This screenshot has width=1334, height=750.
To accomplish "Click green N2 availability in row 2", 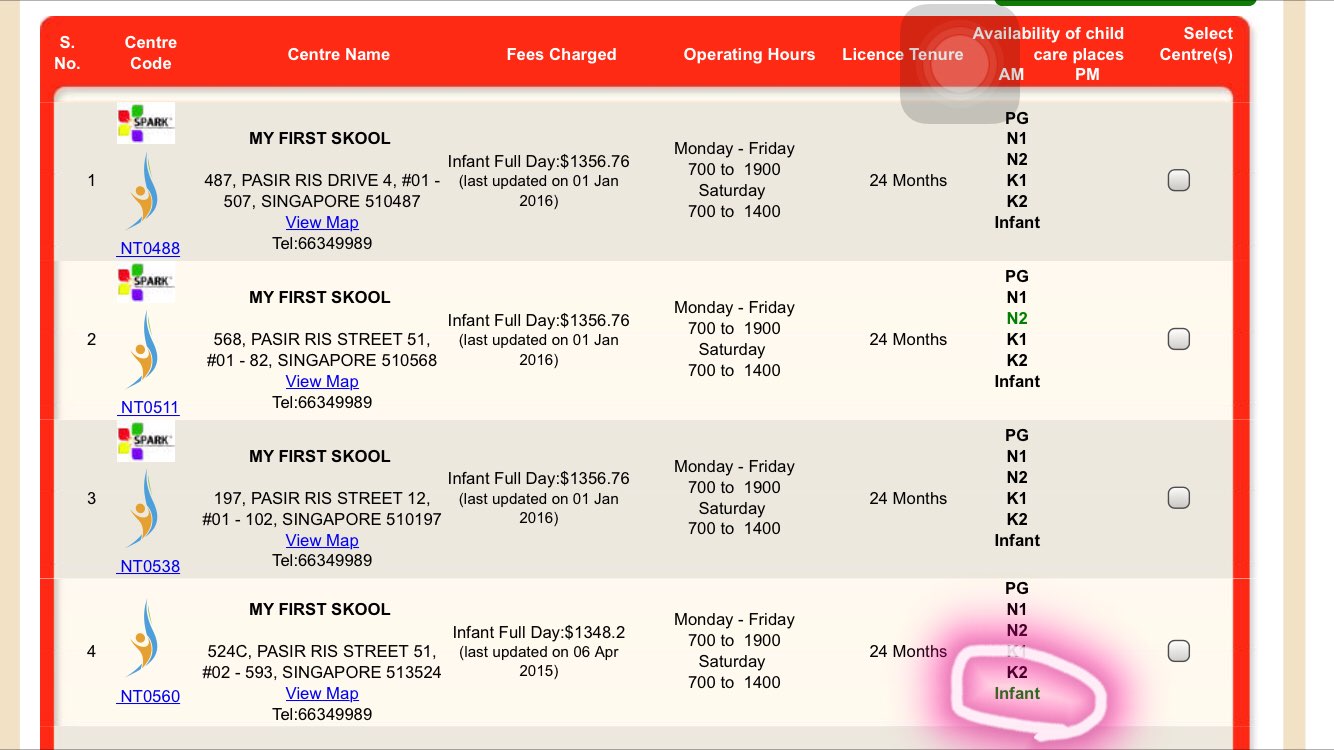I will pyautogui.click(x=1016, y=318).
